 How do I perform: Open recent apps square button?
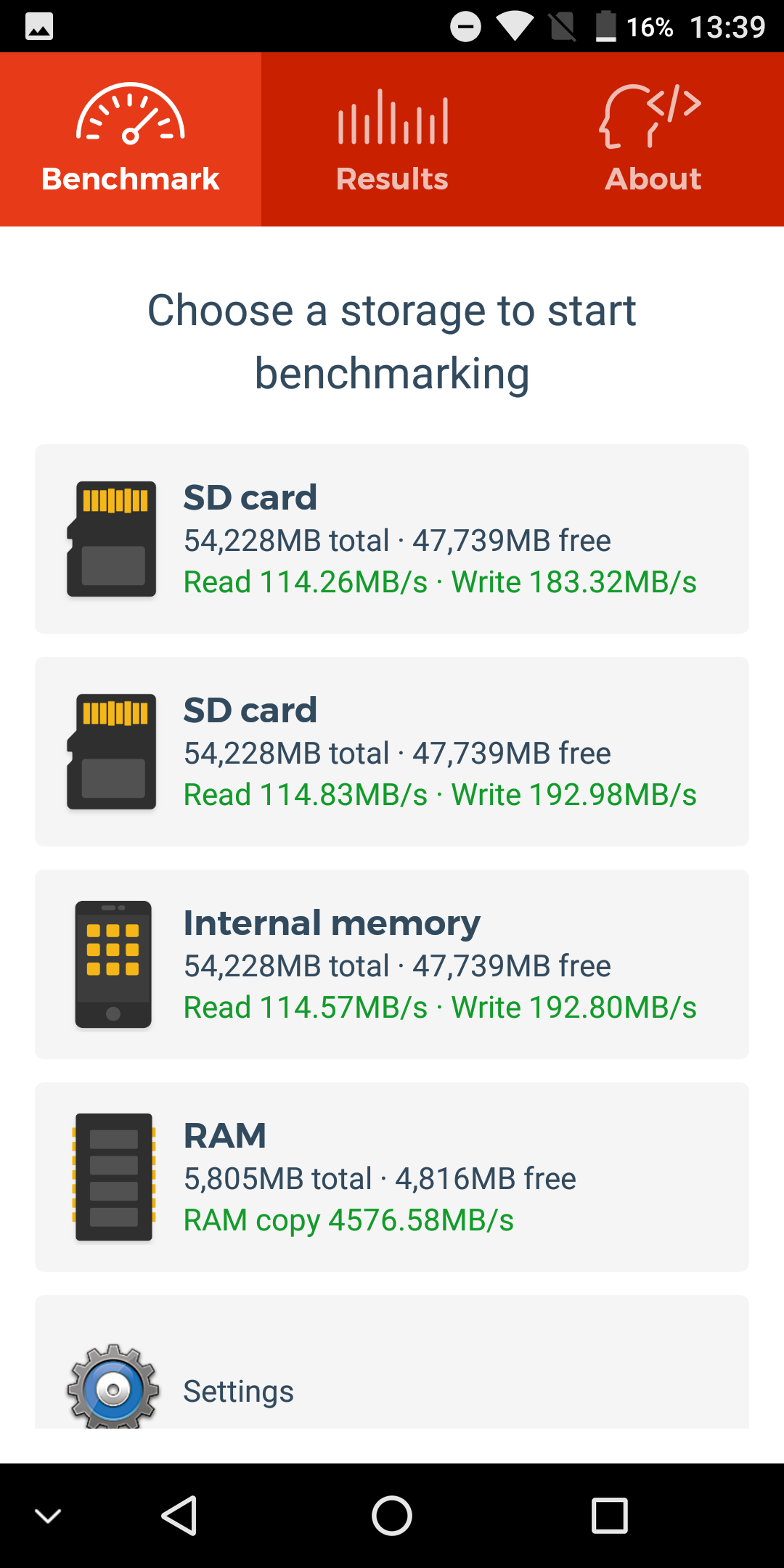(x=610, y=1516)
